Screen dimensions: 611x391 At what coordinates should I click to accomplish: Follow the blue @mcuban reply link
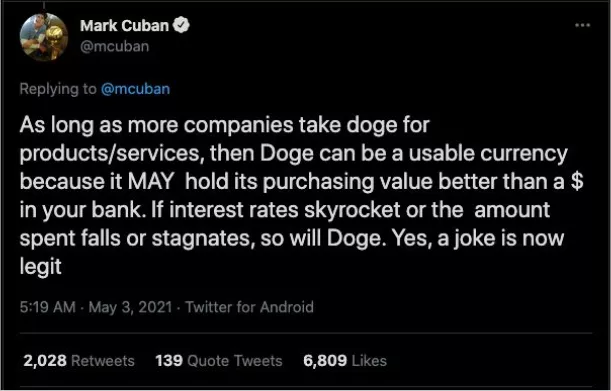point(135,89)
